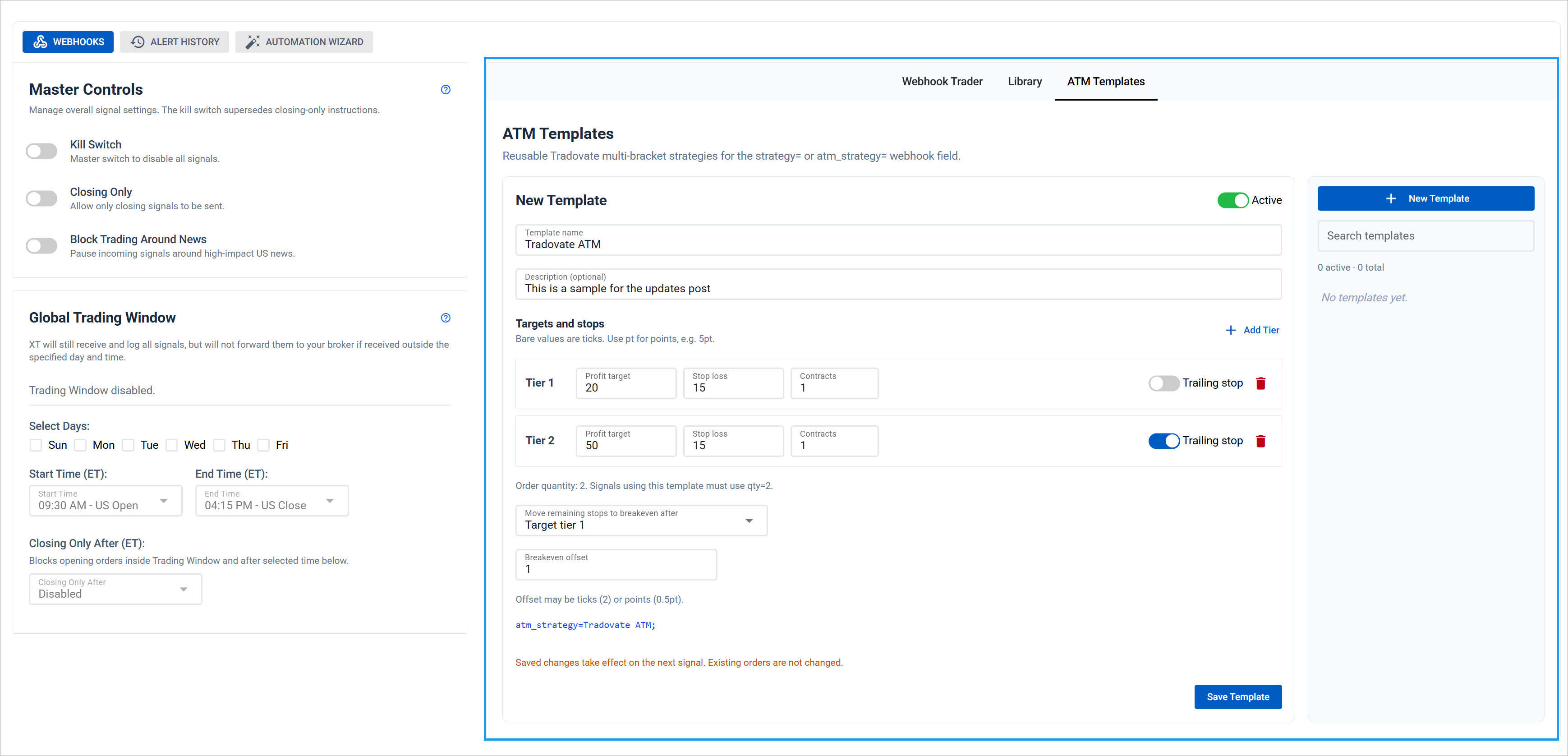Click Save Template button
The height and width of the screenshot is (756, 1568).
click(1237, 697)
